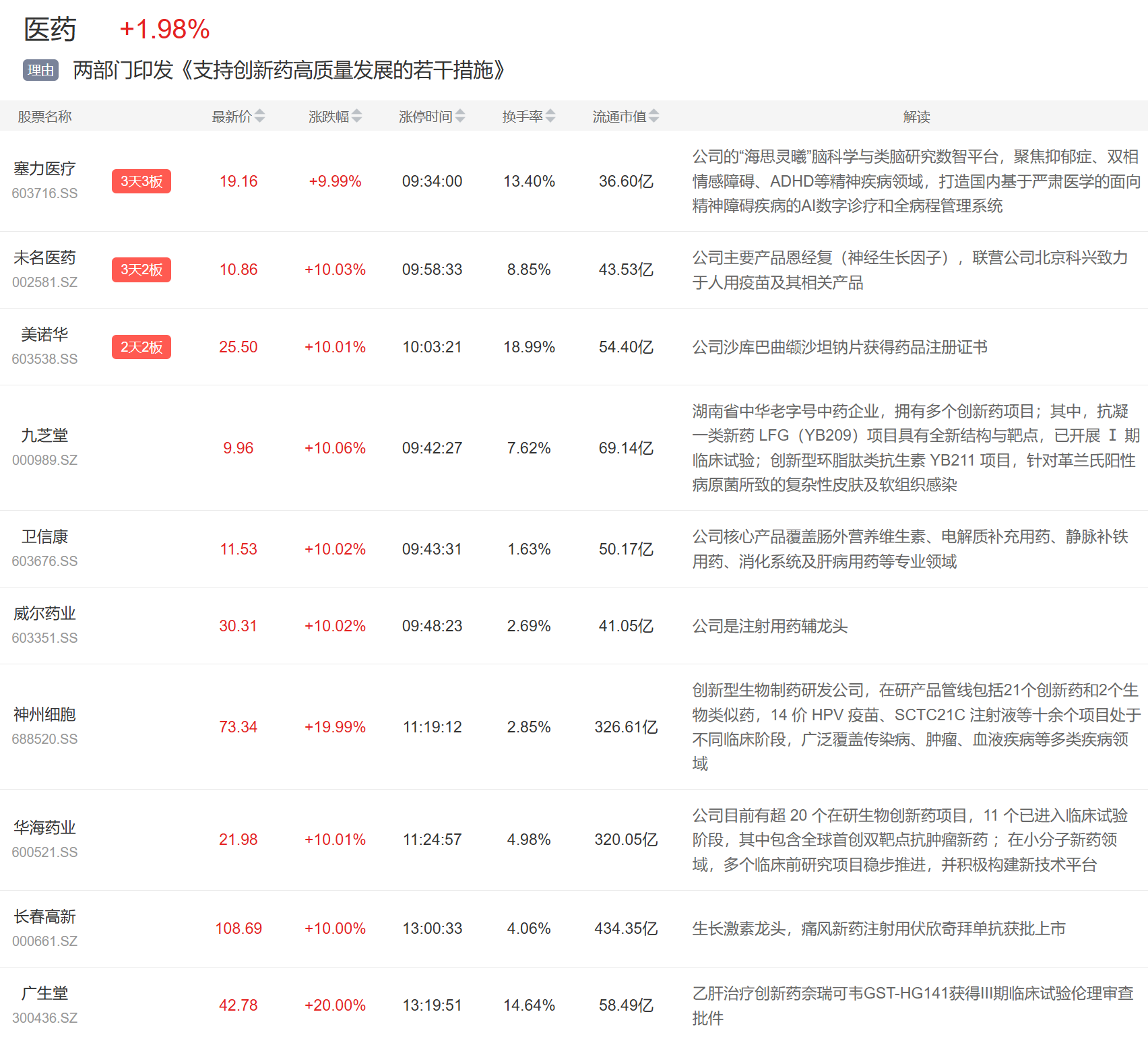Image resolution: width=1148 pixels, height=1043 pixels.
Task: Sort the table by 涨停时间 arrows
Action: (459, 117)
